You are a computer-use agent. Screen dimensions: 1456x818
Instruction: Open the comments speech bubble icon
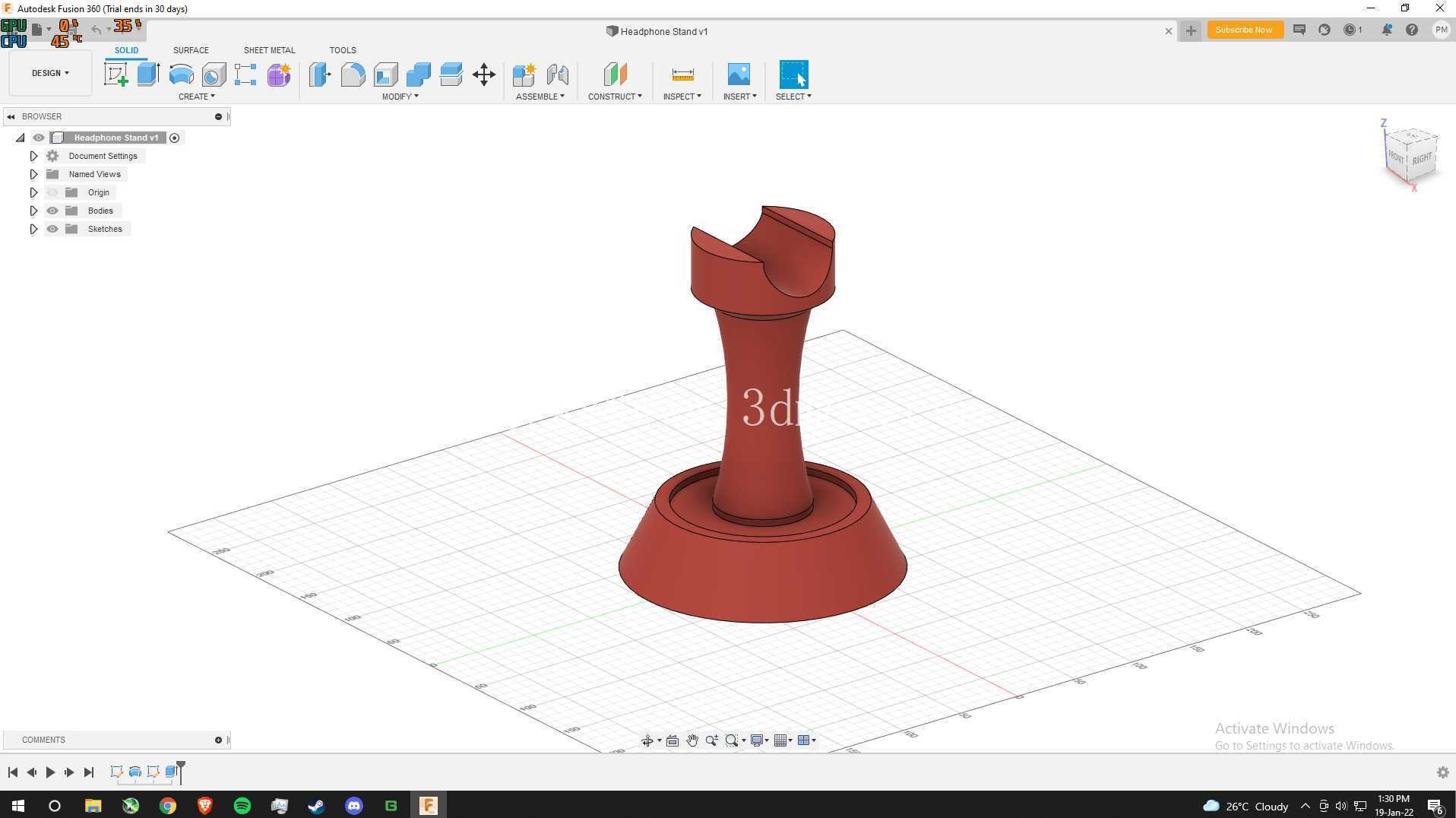click(x=1299, y=30)
